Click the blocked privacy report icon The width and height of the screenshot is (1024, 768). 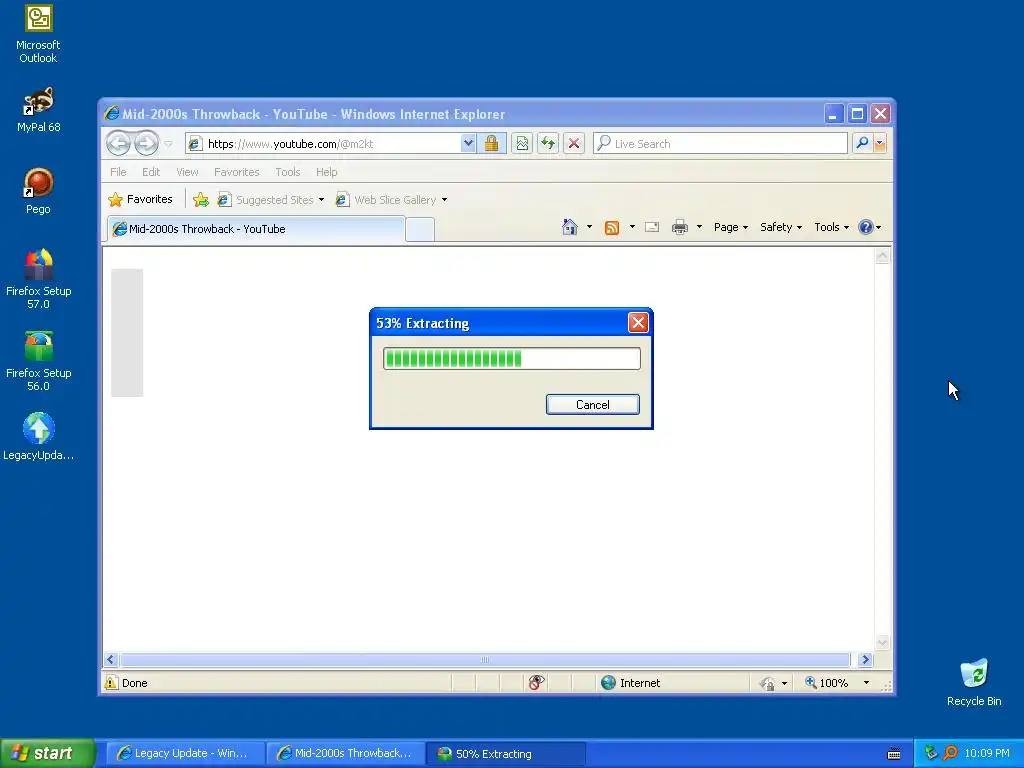tap(536, 682)
